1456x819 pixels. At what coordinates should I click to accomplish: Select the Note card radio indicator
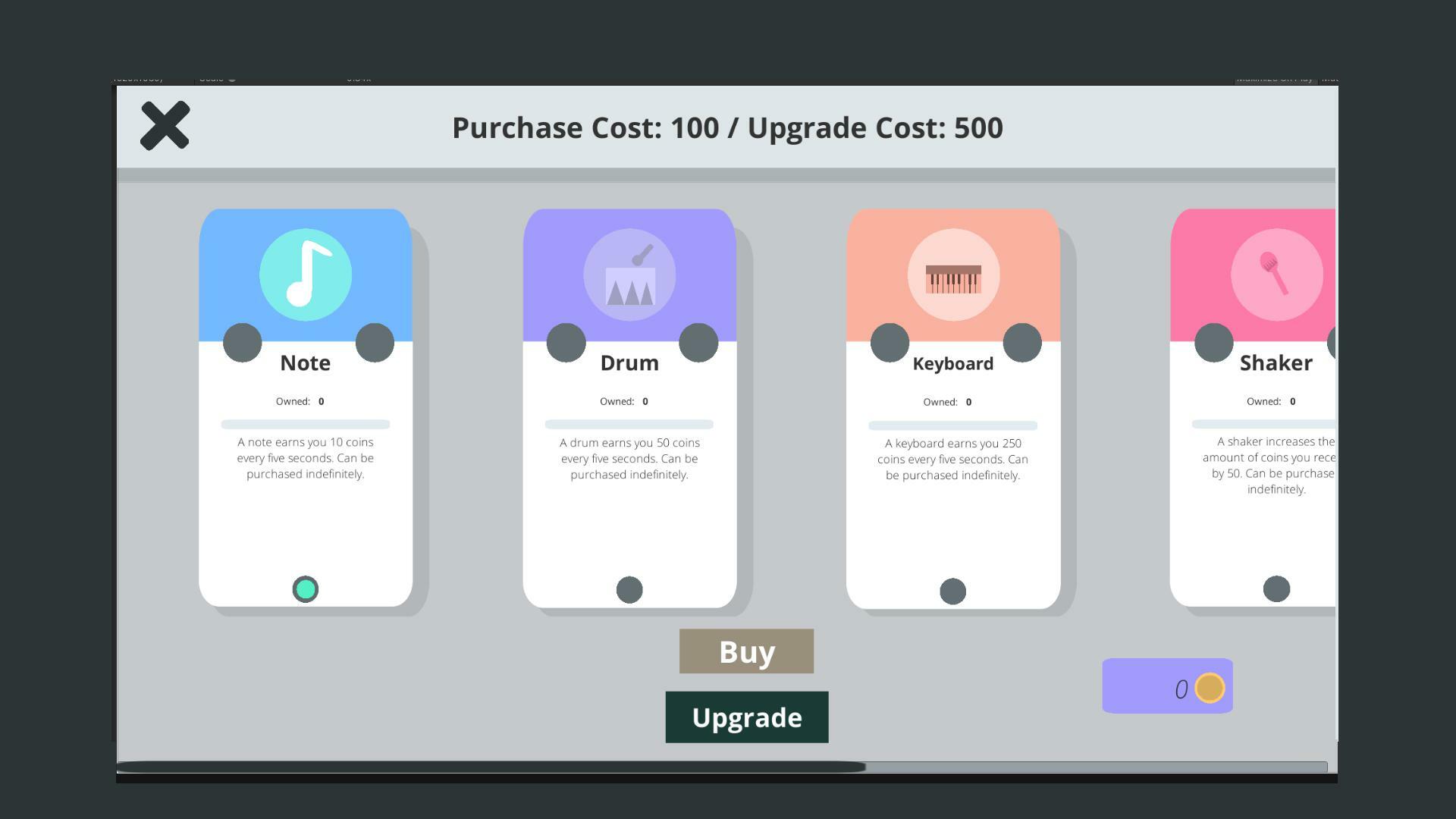pyautogui.click(x=306, y=589)
